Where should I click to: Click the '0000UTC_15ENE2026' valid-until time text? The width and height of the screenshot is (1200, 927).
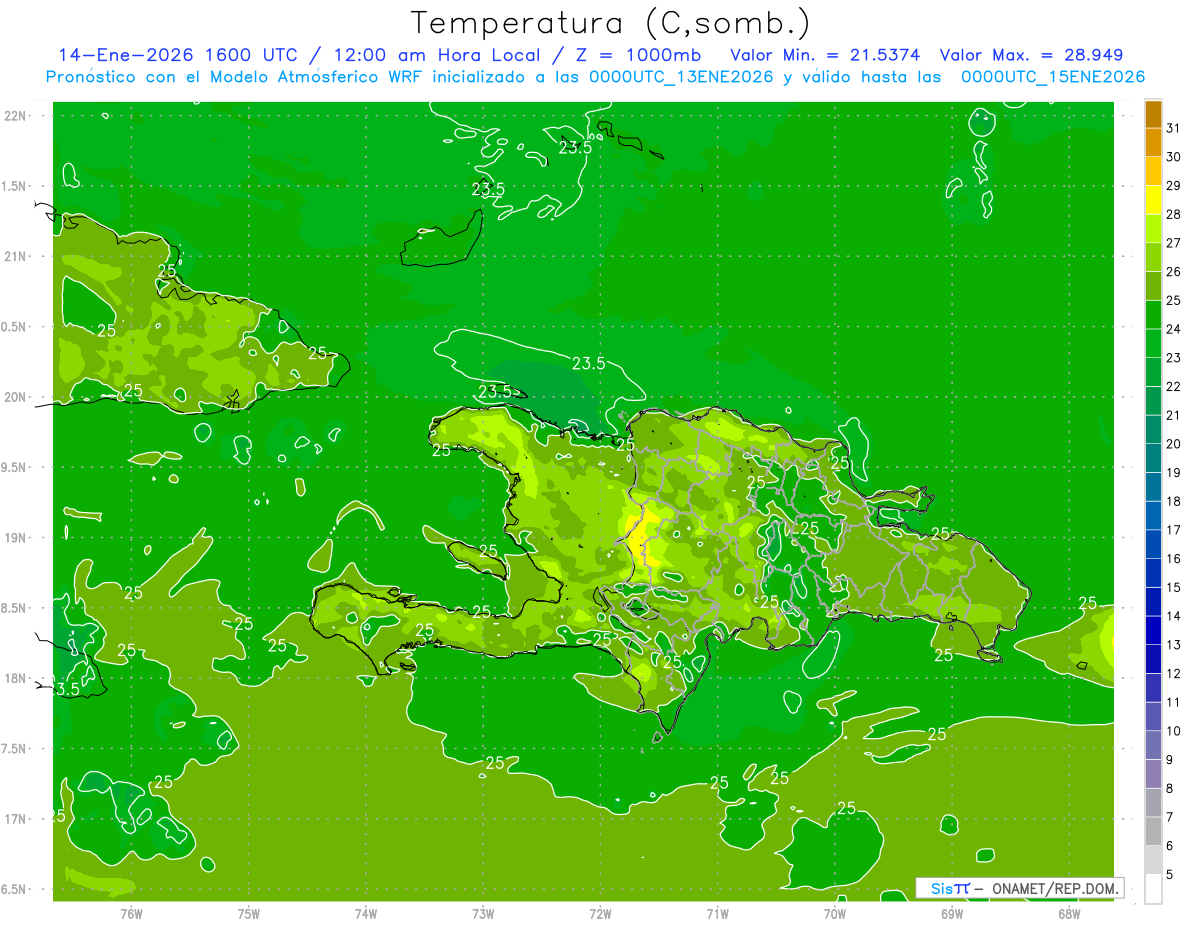click(x=1052, y=77)
